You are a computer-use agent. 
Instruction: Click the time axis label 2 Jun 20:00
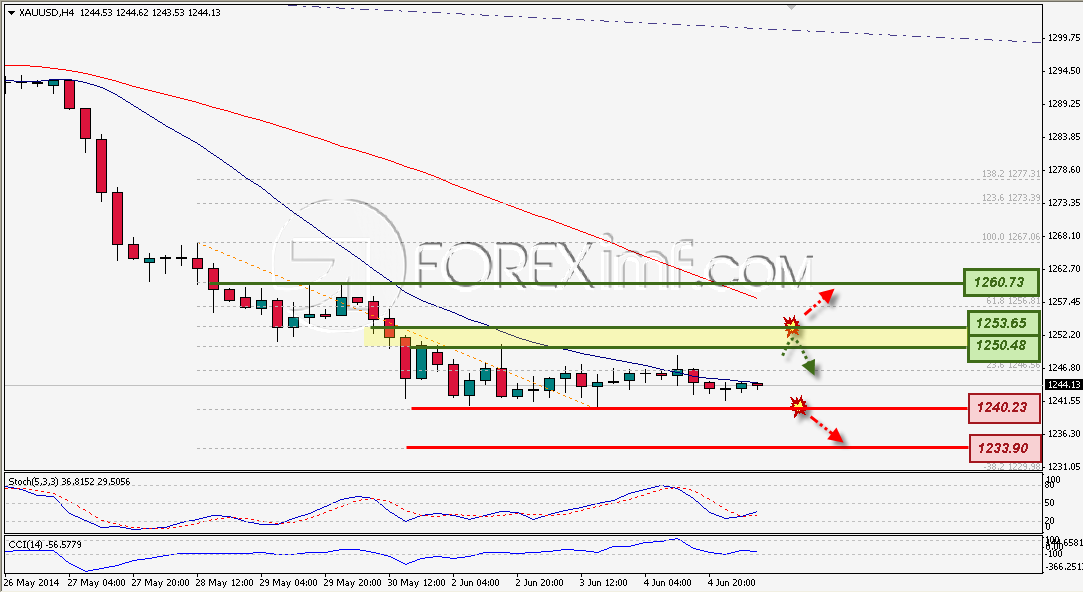point(540,583)
